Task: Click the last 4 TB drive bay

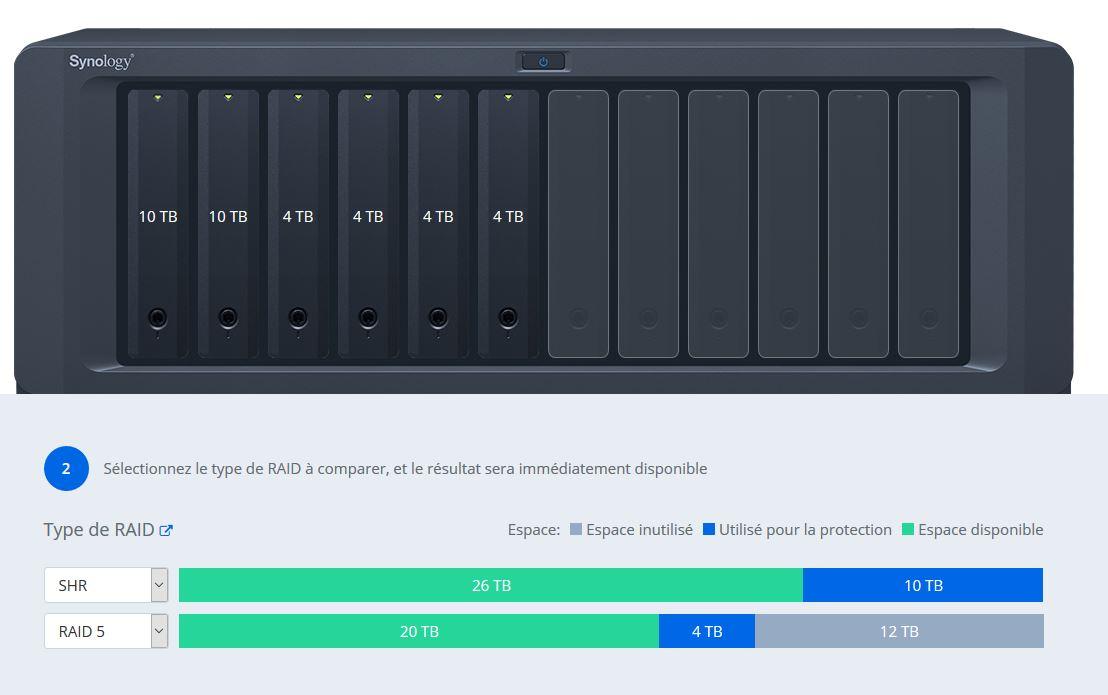Action: 508,223
